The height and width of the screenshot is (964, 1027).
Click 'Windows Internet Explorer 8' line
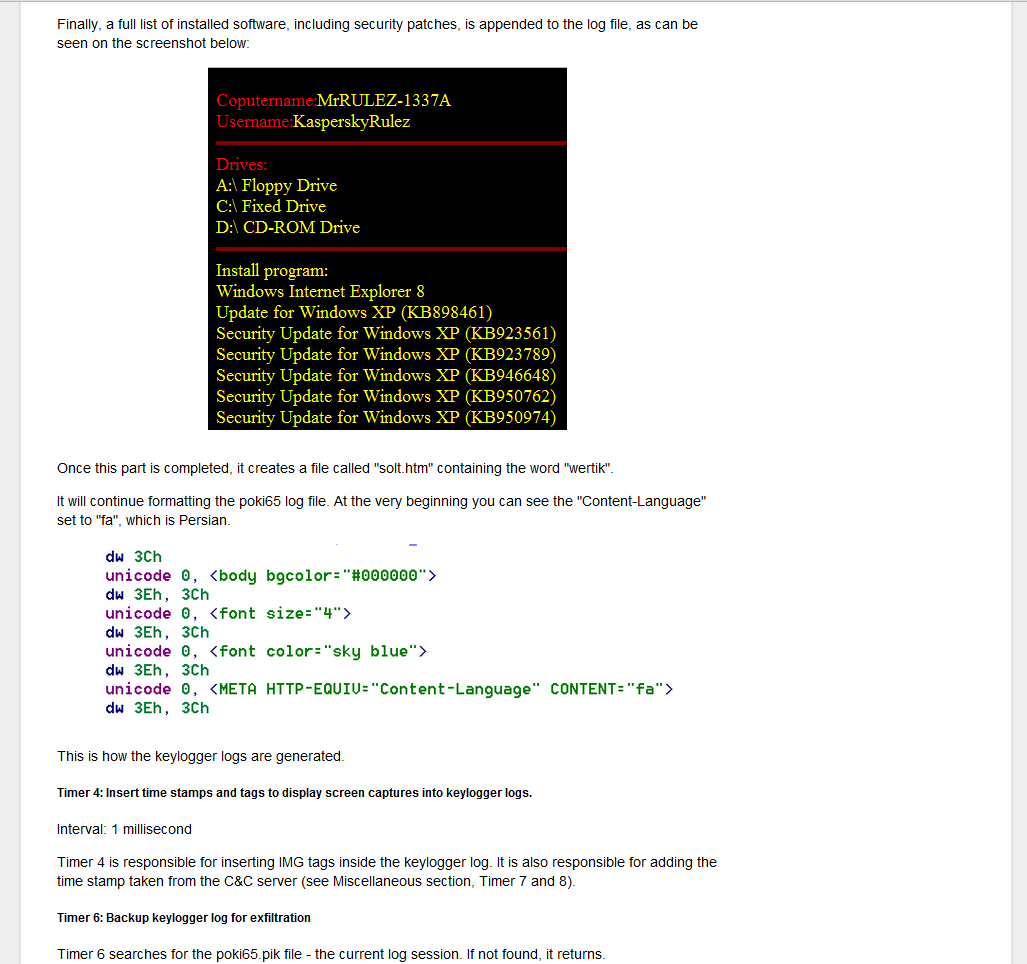coord(320,291)
